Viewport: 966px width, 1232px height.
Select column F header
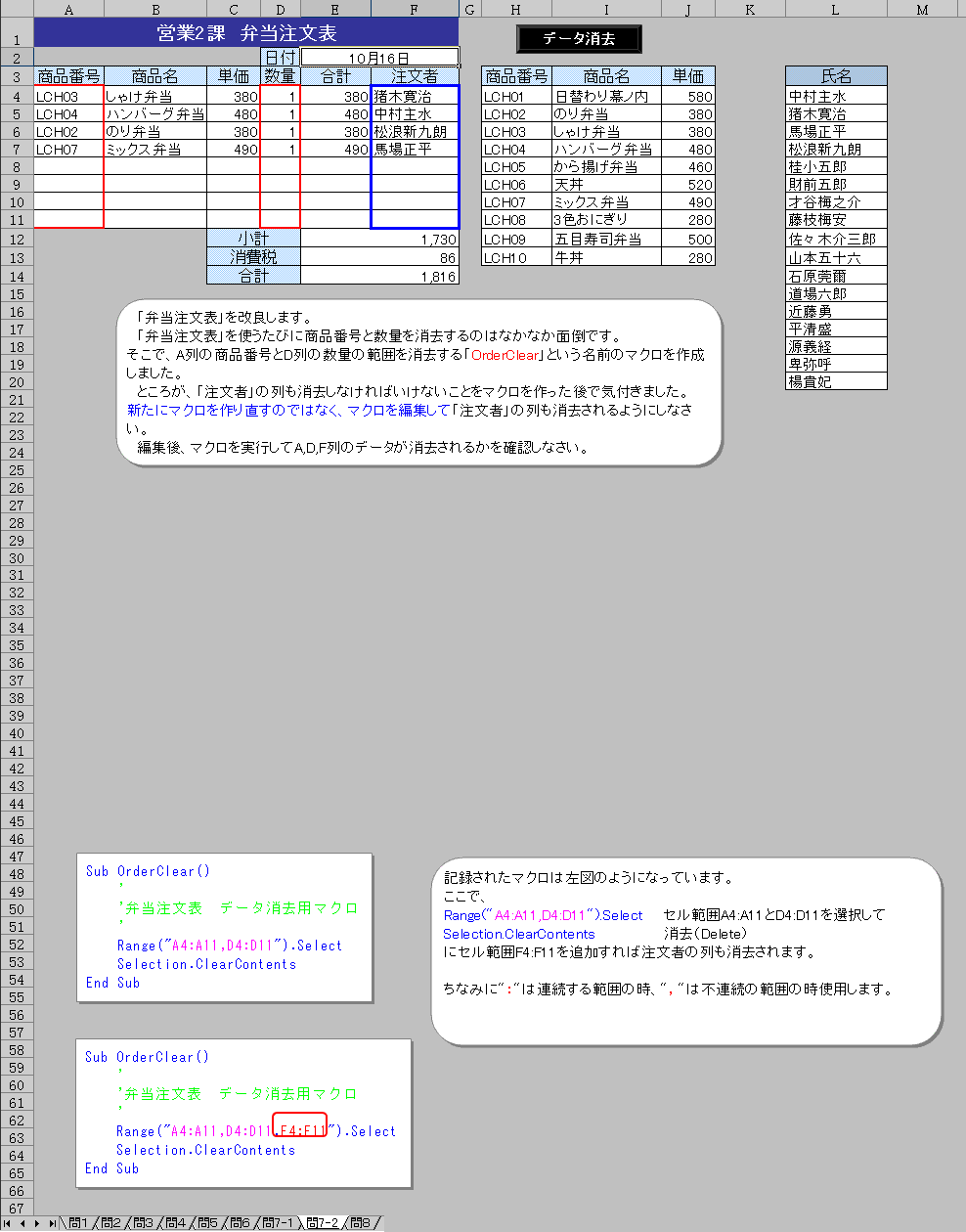coord(415,9)
